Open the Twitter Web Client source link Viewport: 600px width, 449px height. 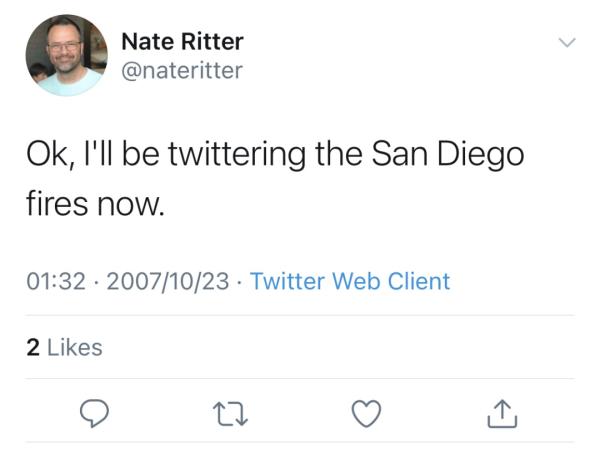[x=350, y=281]
